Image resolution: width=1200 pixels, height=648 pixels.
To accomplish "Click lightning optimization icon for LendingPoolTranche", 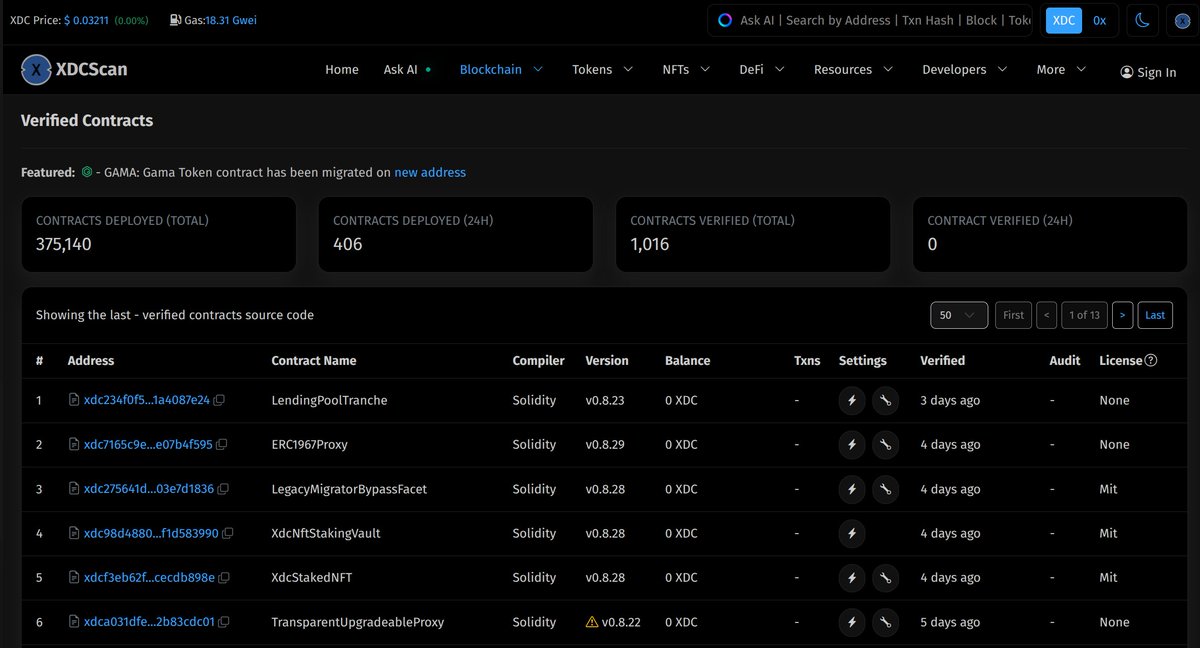I will [852, 401].
